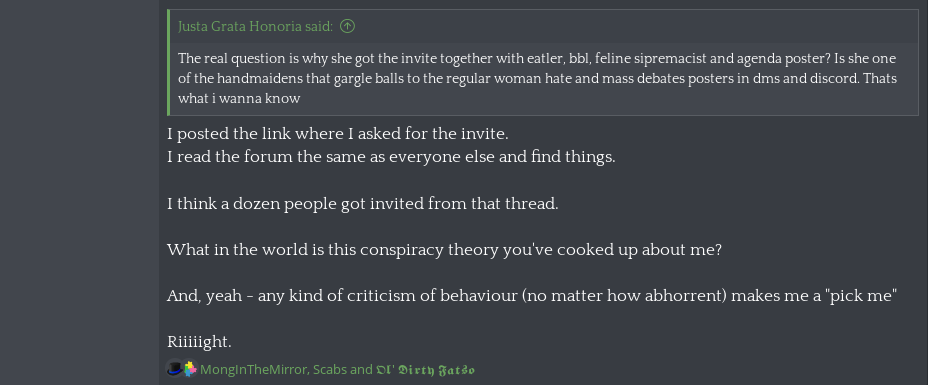Click the 'conspiracy theory' question line
The width and height of the screenshot is (928, 385).
444,250
